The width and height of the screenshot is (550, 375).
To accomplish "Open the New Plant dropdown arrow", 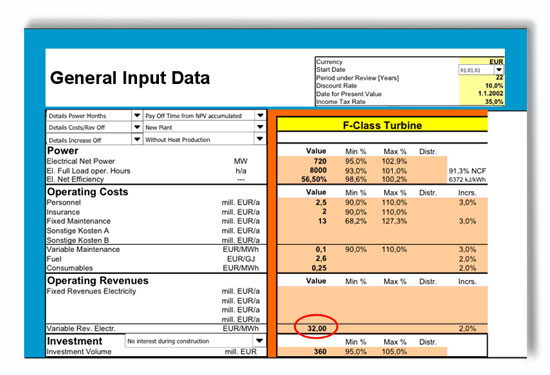I will tap(260, 127).
